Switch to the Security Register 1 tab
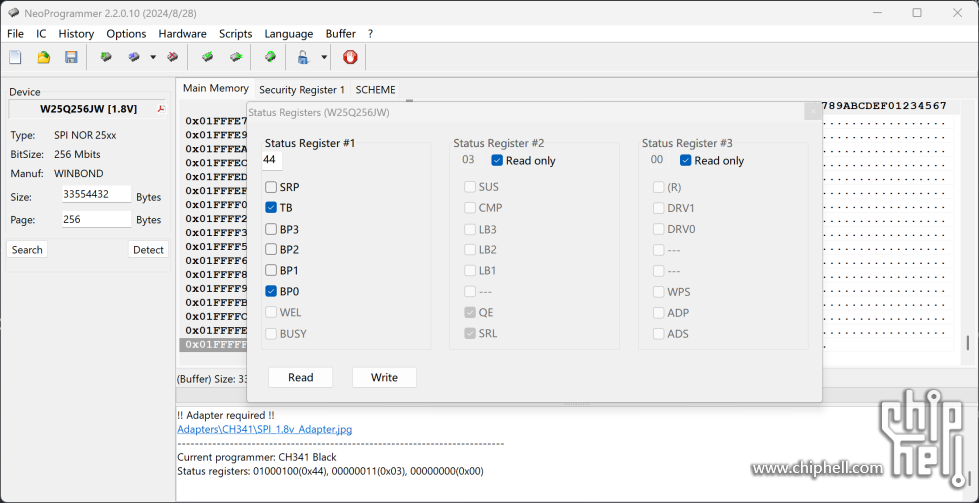The width and height of the screenshot is (979, 503). [302, 90]
